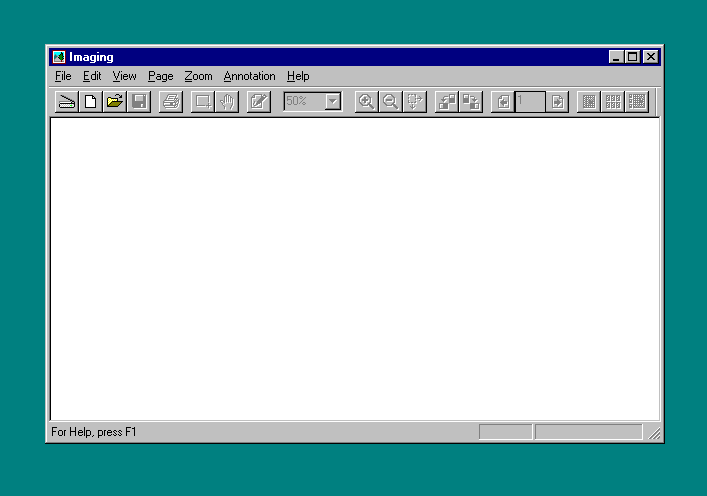Toggle the Annotation toolbox pencil icon
This screenshot has height=496, width=707.
click(x=259, y=101)
